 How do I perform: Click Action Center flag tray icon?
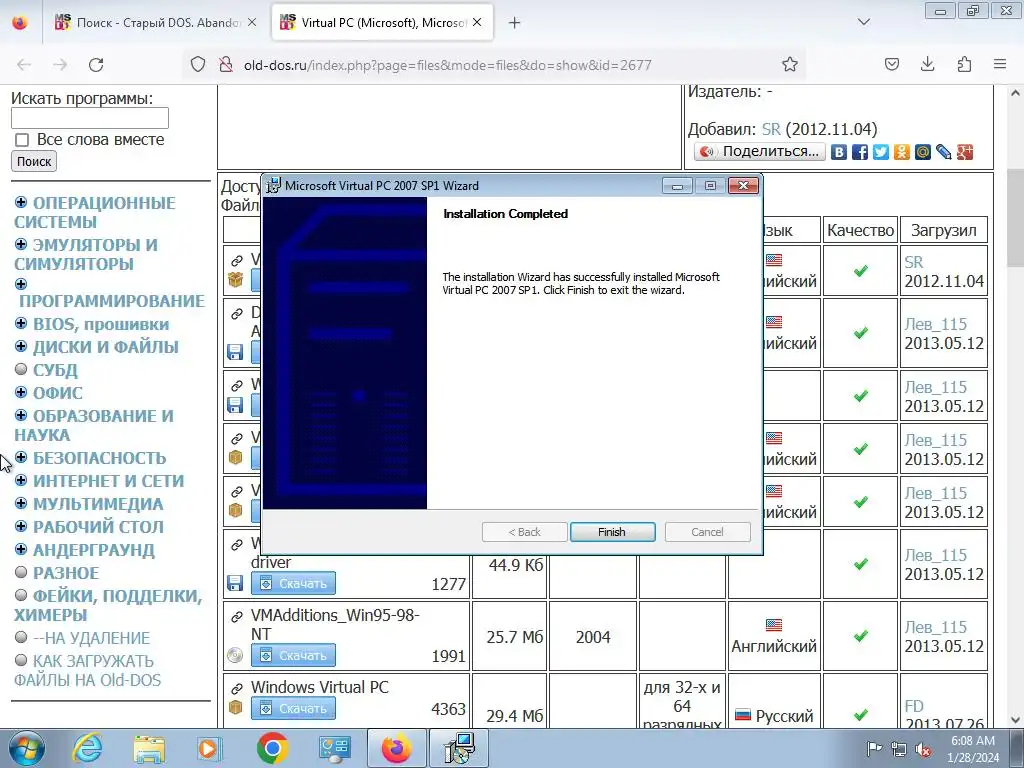click(874, 749)
